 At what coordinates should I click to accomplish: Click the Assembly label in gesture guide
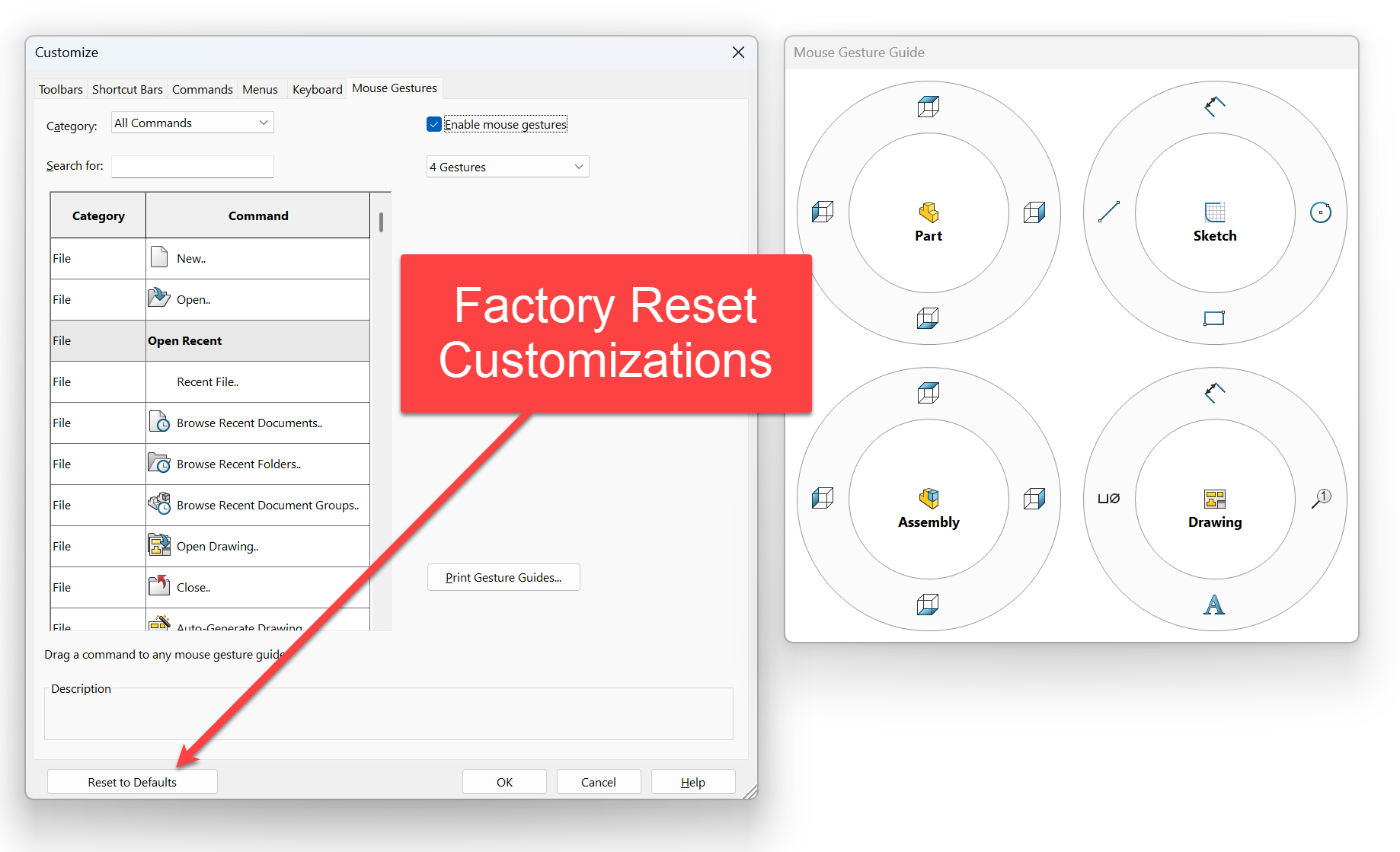click(929, 522)
